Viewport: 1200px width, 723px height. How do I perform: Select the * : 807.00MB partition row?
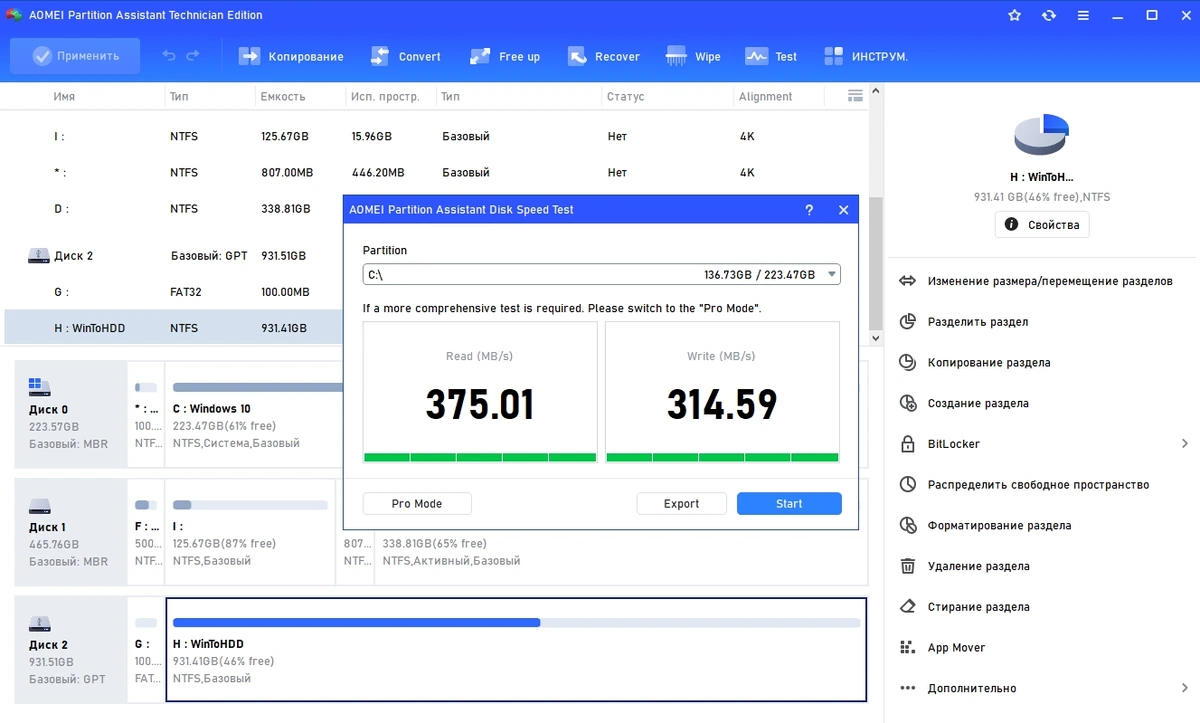[435, 172]
